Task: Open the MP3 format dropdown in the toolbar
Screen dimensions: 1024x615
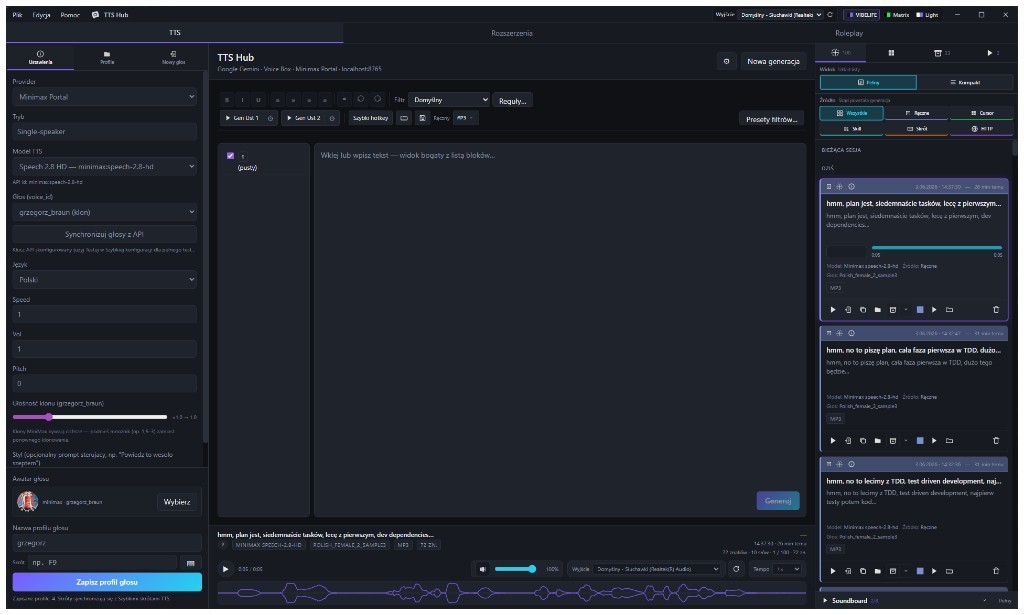Action: click(x=465, y=118)
